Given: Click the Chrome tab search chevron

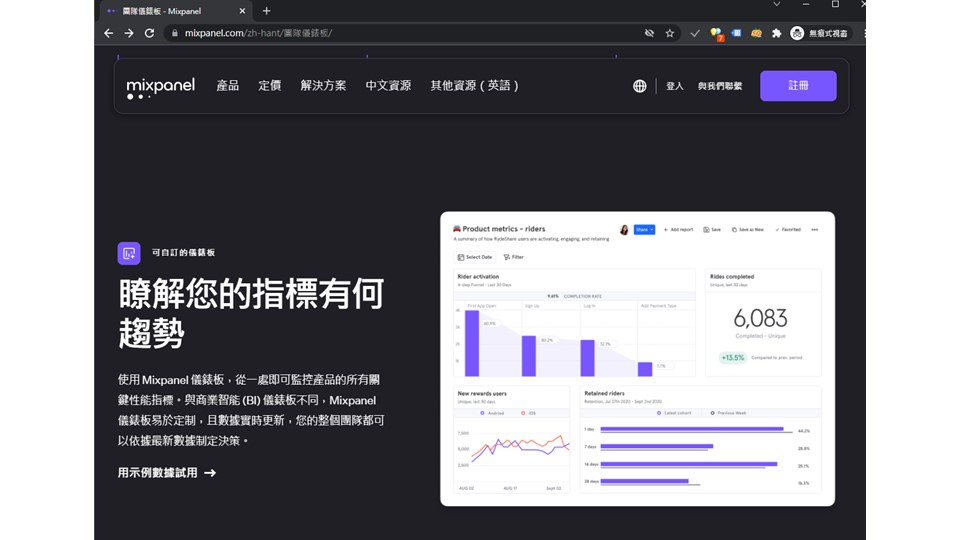Looking at the screenshot, I should (776, 4).
